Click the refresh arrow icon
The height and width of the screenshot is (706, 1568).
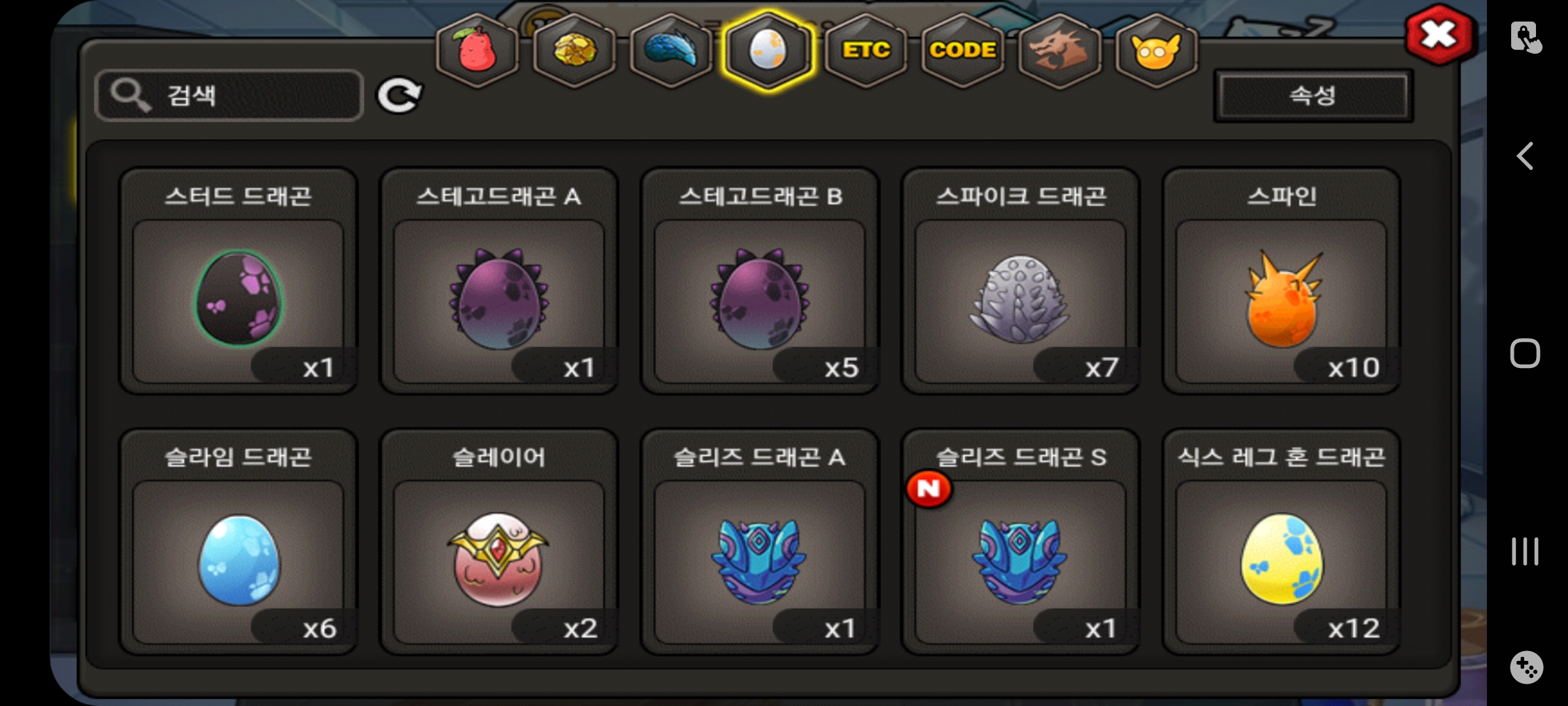(399, 96)
